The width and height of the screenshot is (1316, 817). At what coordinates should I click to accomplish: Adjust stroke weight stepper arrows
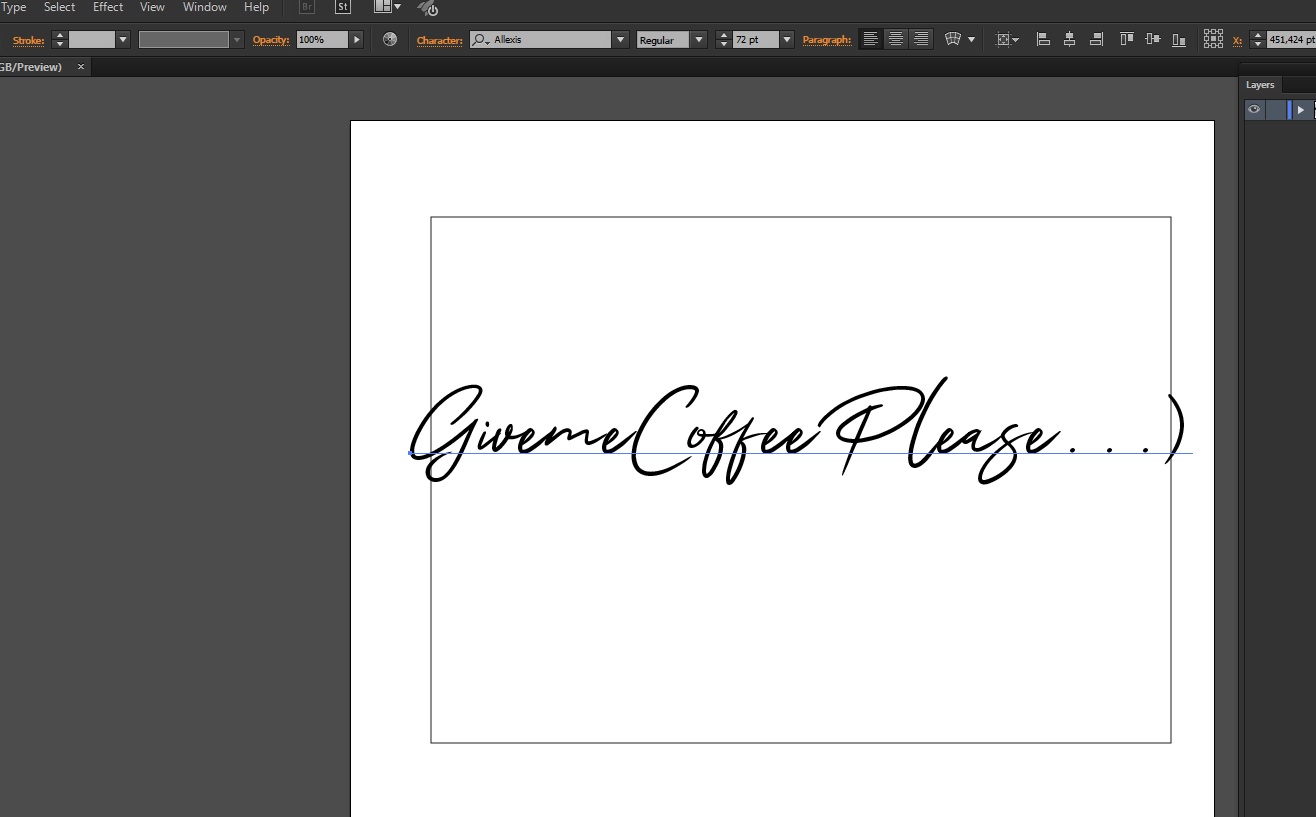tap(59, 40)
